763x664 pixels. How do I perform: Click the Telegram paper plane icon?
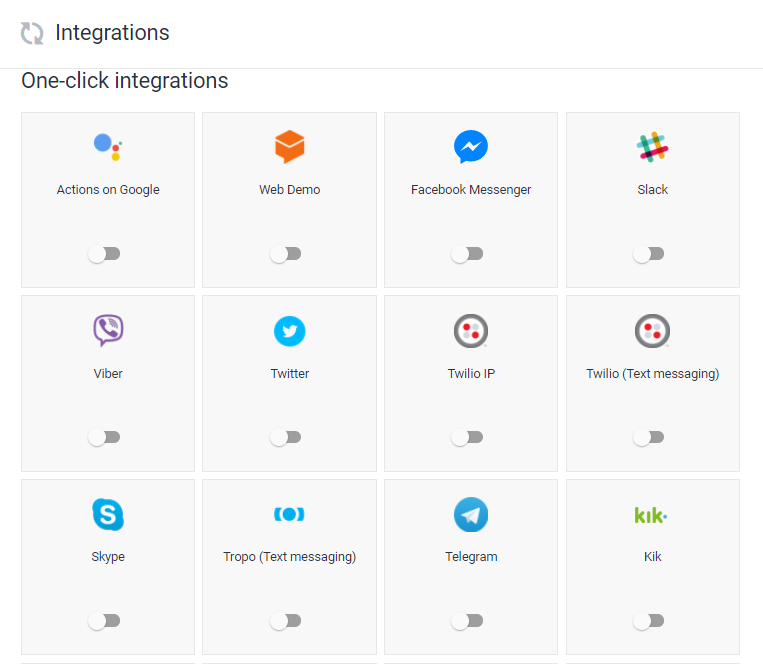coord(471,514)
